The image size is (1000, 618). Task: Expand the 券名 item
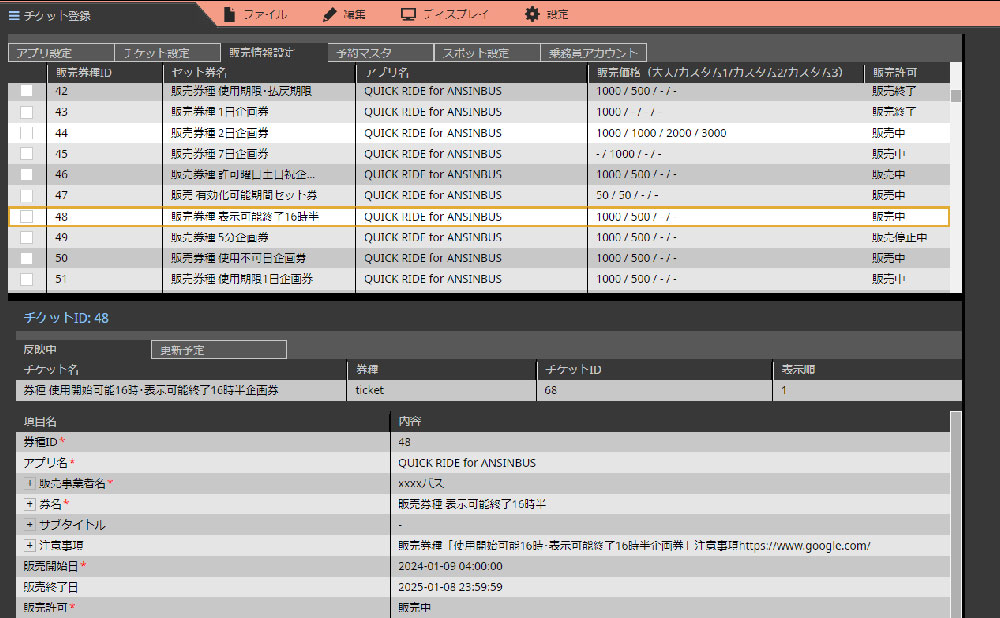pyautogui.click(x=29, y=504)
